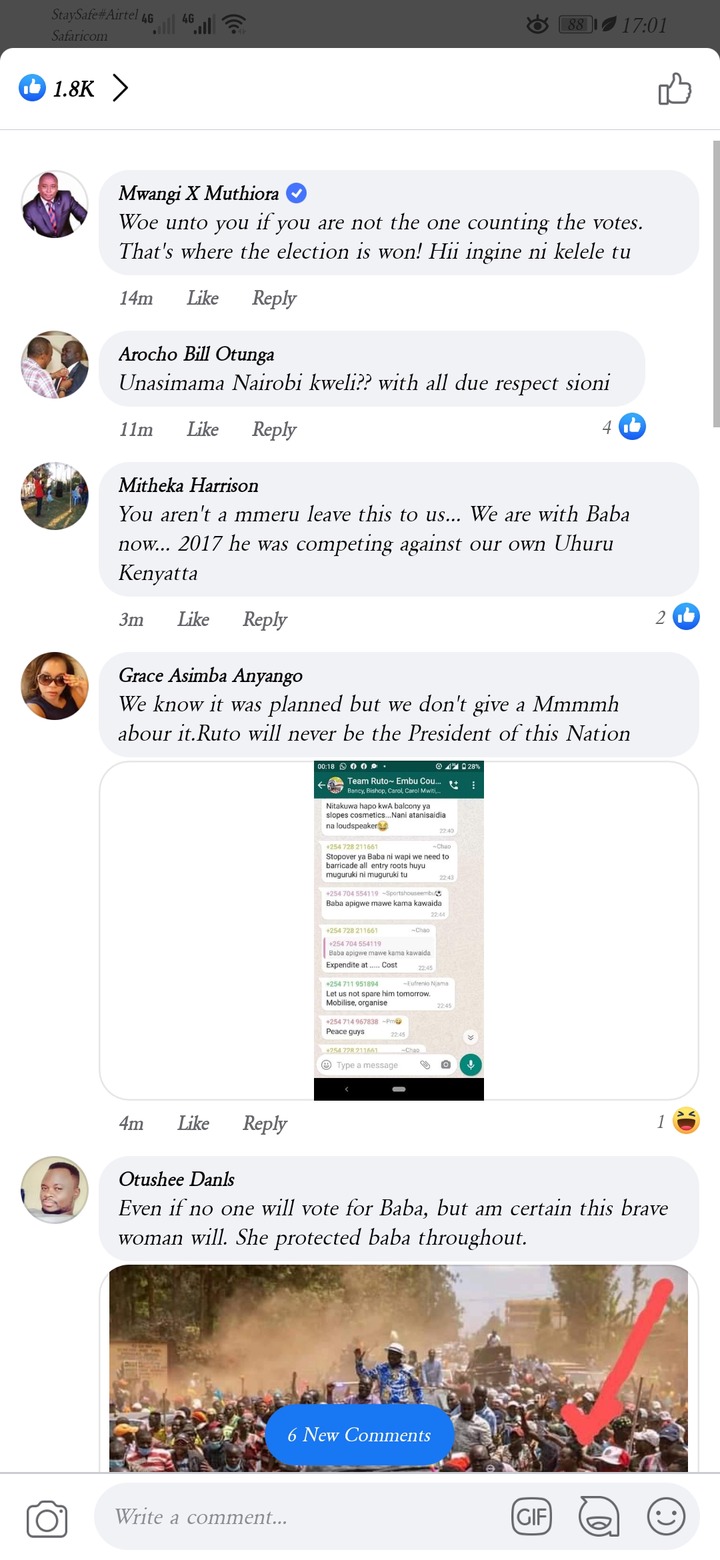This screenshot has height=1560, width=720.
Task: Reply to Mitheka Harrison's comment
Action: [x=264, y=619]
